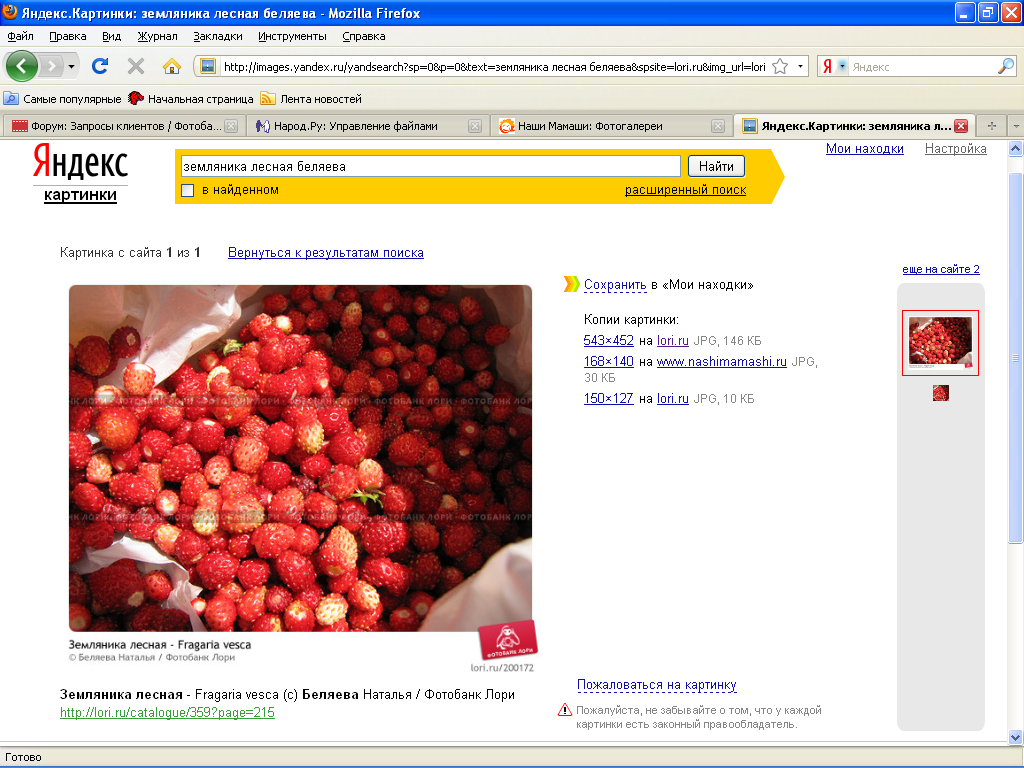Open the Правка menu
Screen dimensions: 1024x768
pos(67,37)
